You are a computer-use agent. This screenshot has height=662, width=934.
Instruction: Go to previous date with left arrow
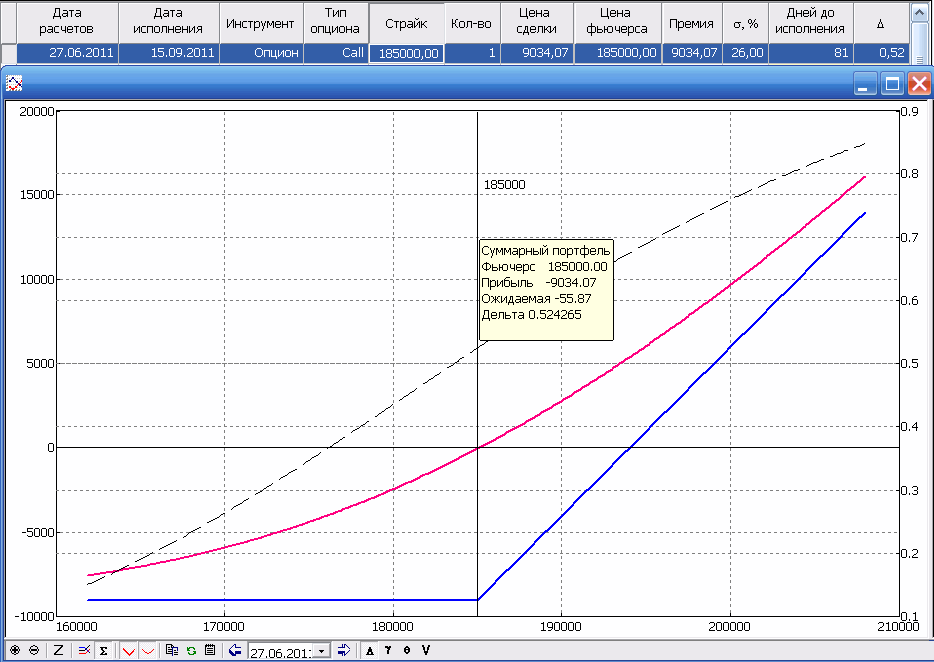point(235,650)
